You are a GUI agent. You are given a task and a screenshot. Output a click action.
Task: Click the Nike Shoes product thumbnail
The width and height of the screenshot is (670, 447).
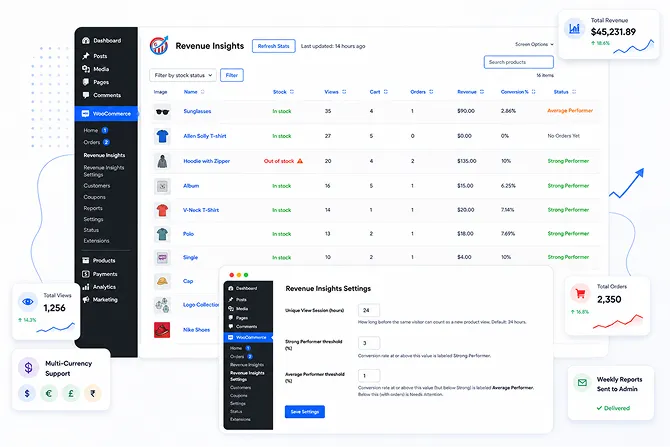162,330
